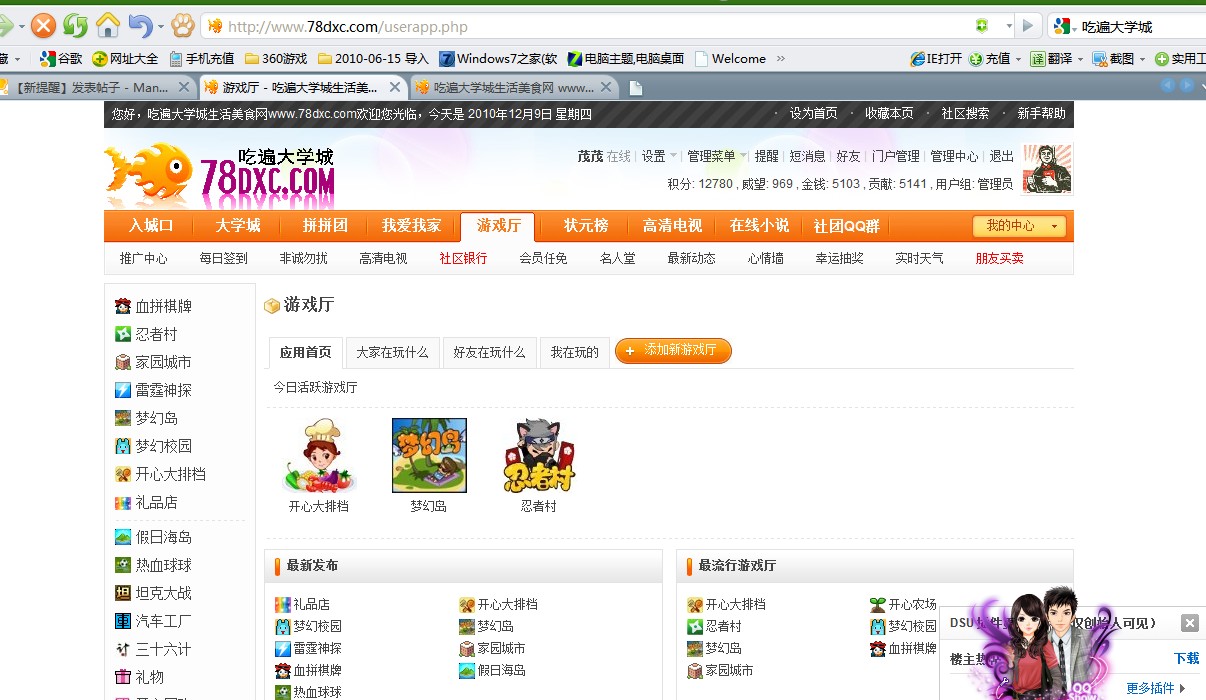Switch to the 大家在玩什么 tab
1206x700 pixels.
pyautogui.click(x=392, y=352)
